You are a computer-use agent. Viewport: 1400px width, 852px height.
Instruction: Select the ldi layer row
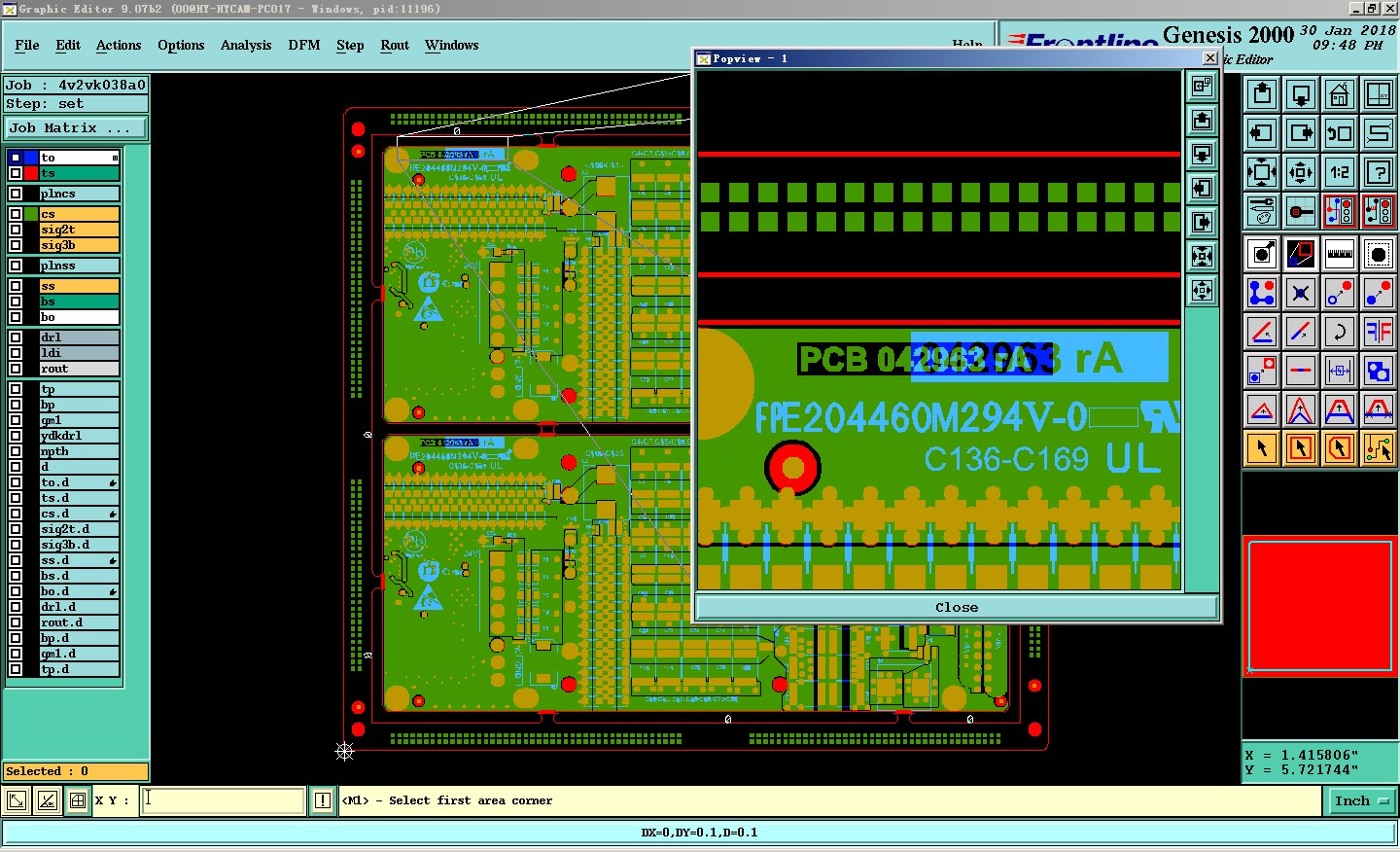click(x=79, y=353)
